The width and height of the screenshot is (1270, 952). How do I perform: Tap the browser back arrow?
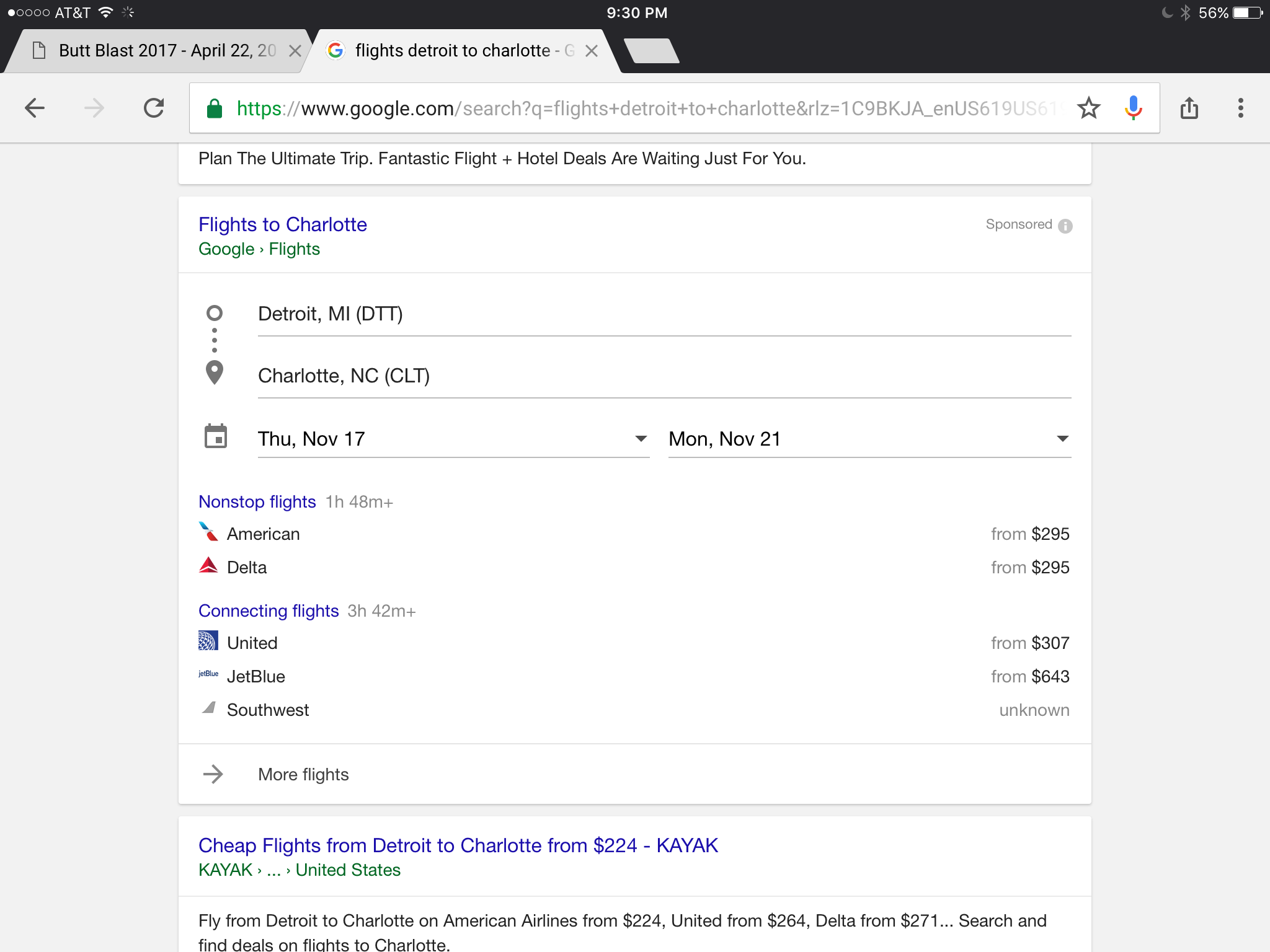[35, 108]
